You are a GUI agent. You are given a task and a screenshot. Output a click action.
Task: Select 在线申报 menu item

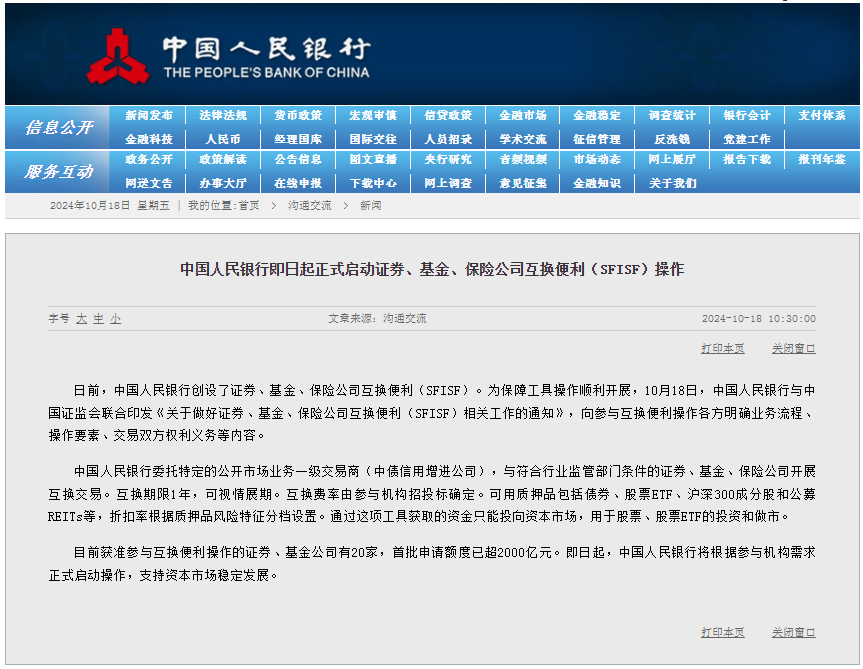coord(298,183)
